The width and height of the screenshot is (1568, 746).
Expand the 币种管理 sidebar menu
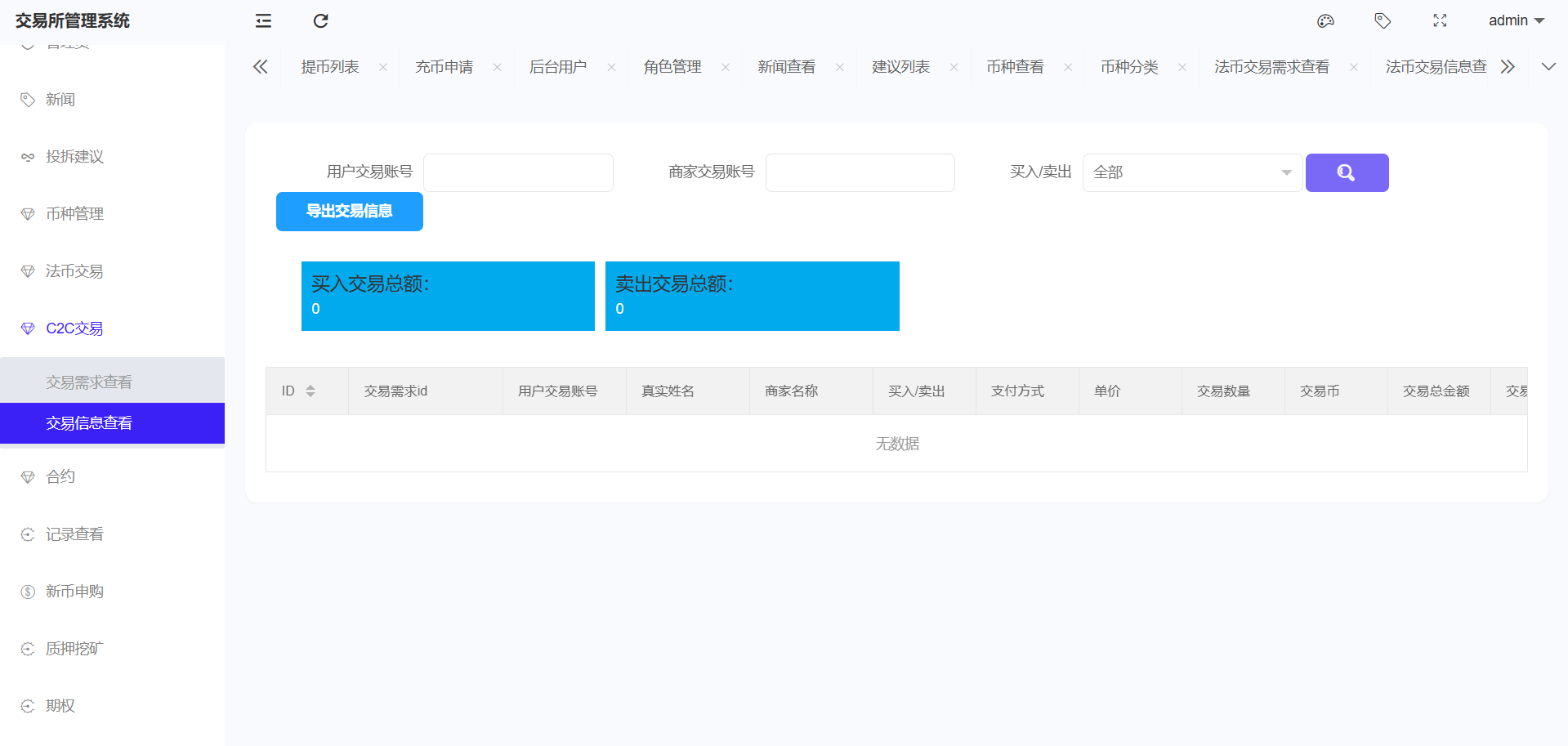(74, 214)
